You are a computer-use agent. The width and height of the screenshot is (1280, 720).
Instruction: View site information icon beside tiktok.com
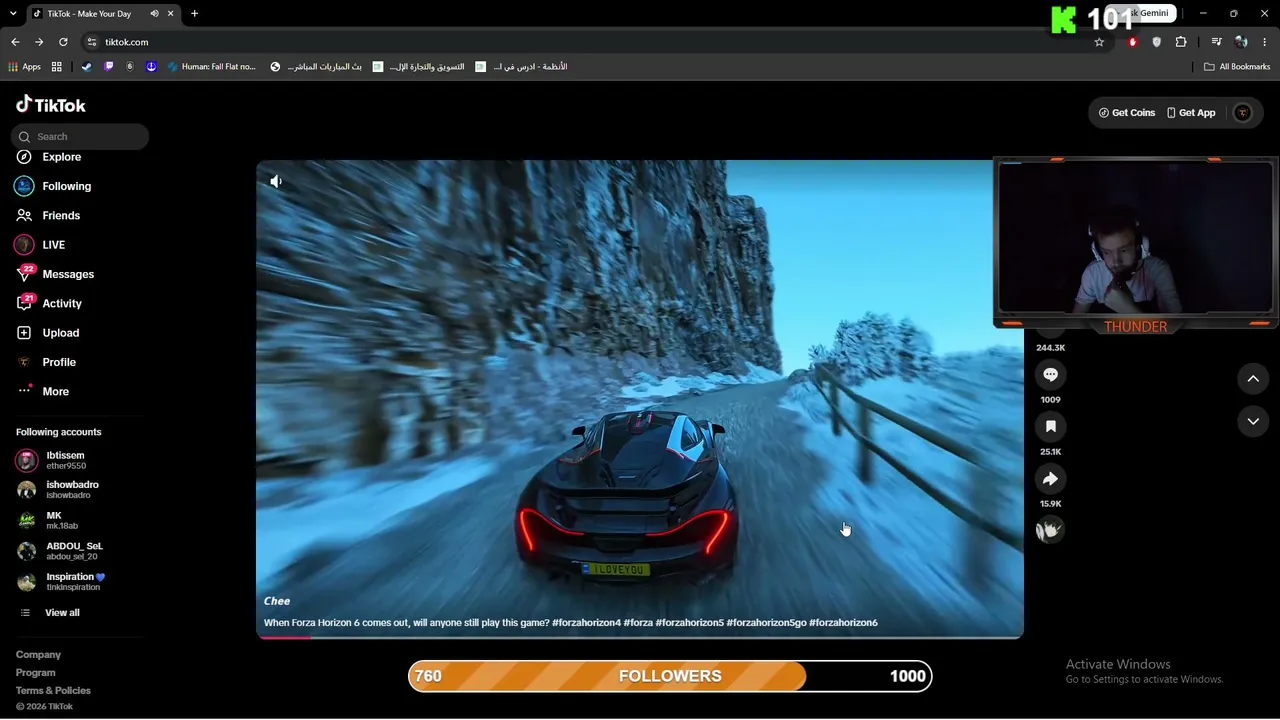(x=91, y=42)
